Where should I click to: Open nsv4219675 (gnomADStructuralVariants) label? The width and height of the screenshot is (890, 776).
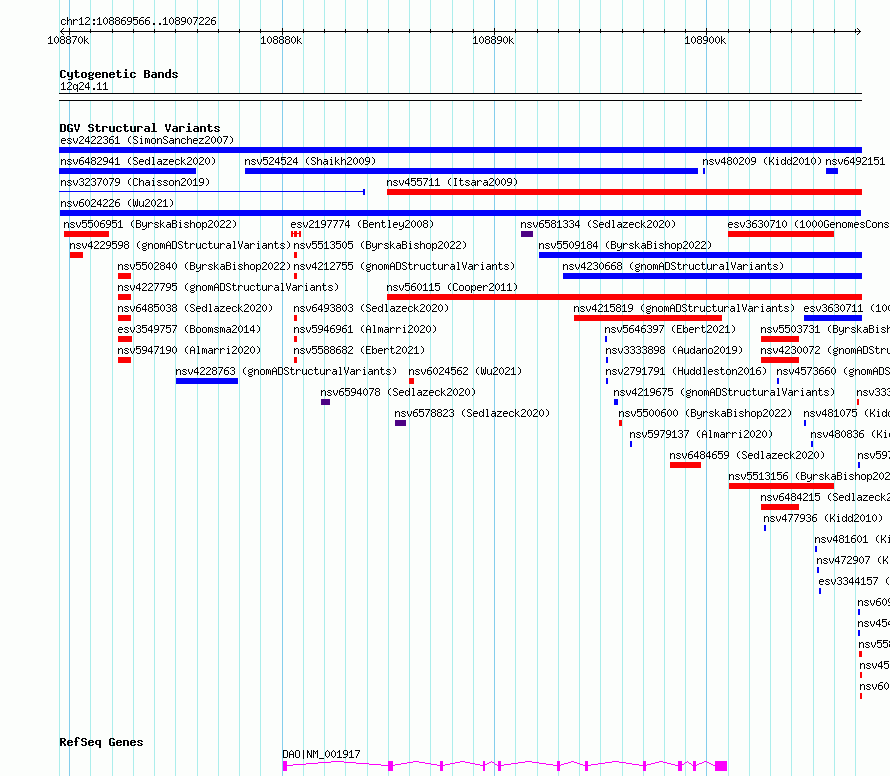(724, 392)
